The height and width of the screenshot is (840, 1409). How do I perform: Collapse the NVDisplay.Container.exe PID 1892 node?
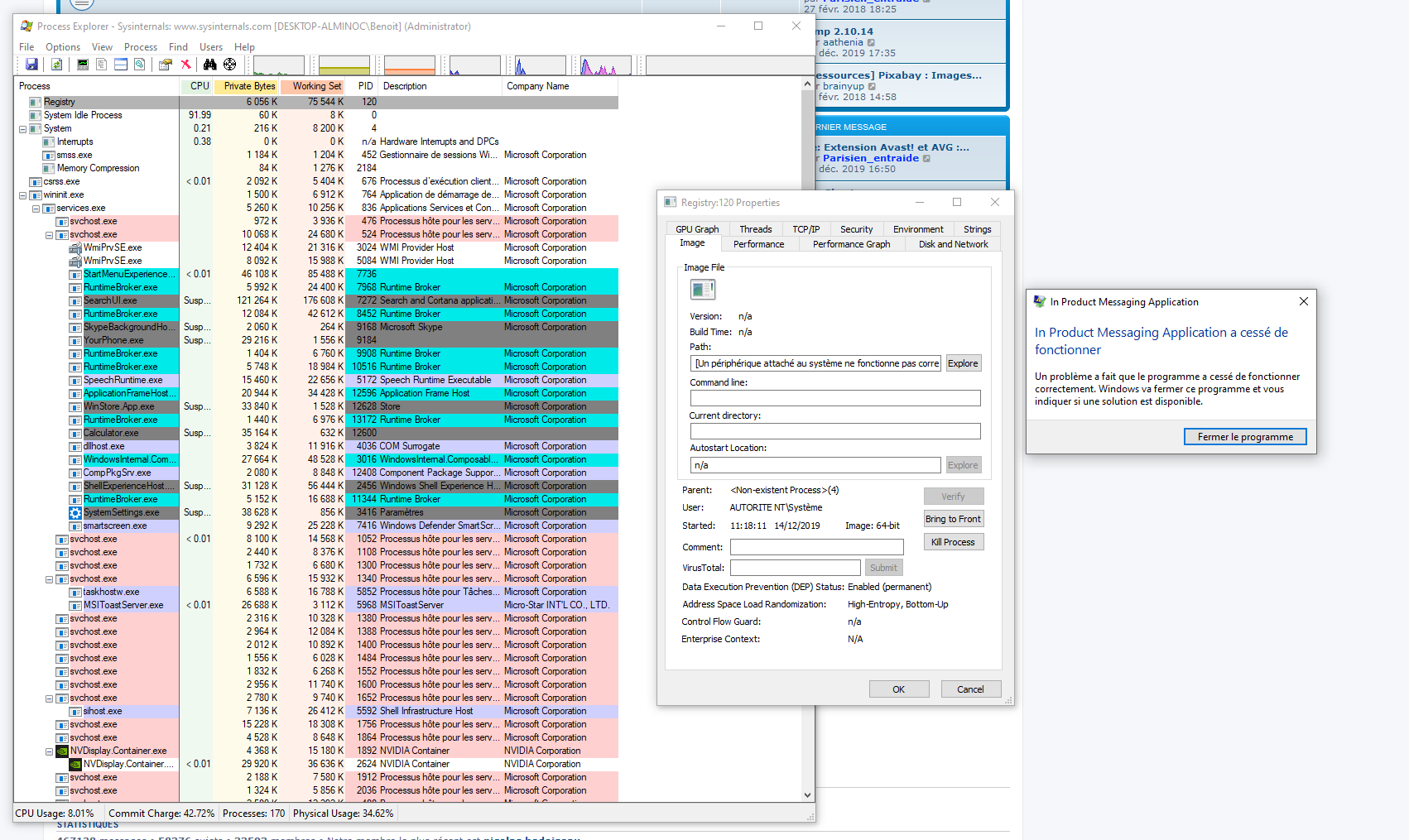click(x=49, y=751)
